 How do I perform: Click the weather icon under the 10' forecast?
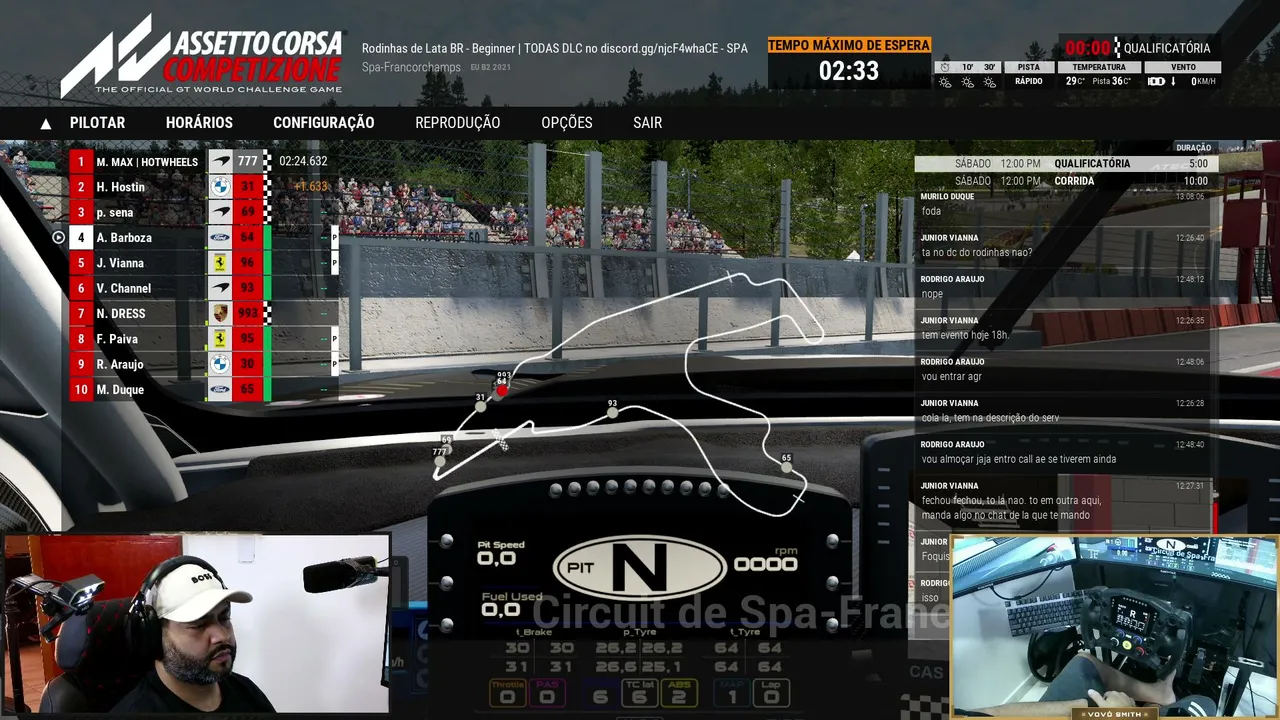click(x=967, y=82)
